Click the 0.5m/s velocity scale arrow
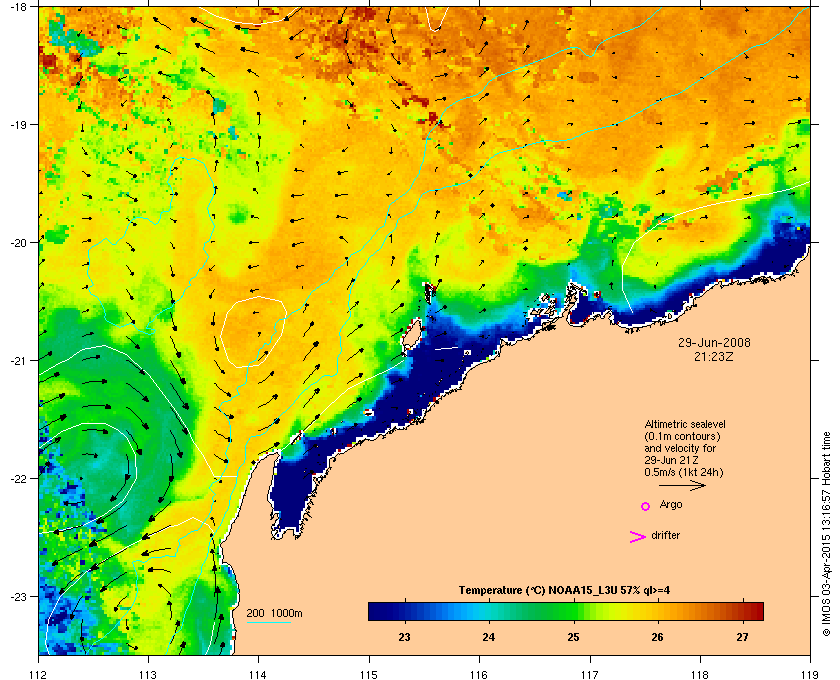The height and width of the screenshot is (680, 840). tap(682, 485)
